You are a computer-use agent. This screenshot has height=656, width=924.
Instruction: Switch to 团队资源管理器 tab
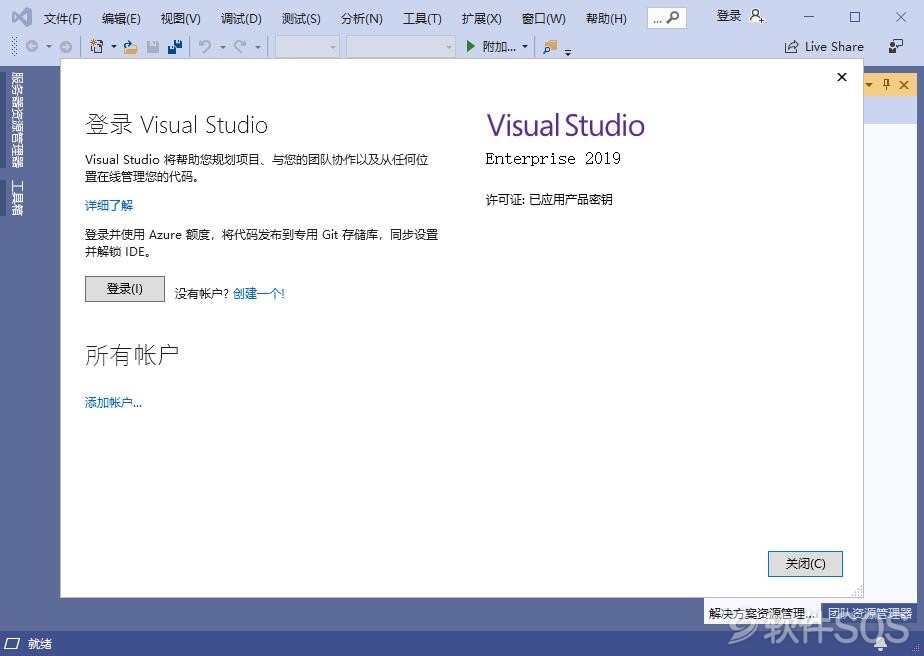[x=869, y=613]
